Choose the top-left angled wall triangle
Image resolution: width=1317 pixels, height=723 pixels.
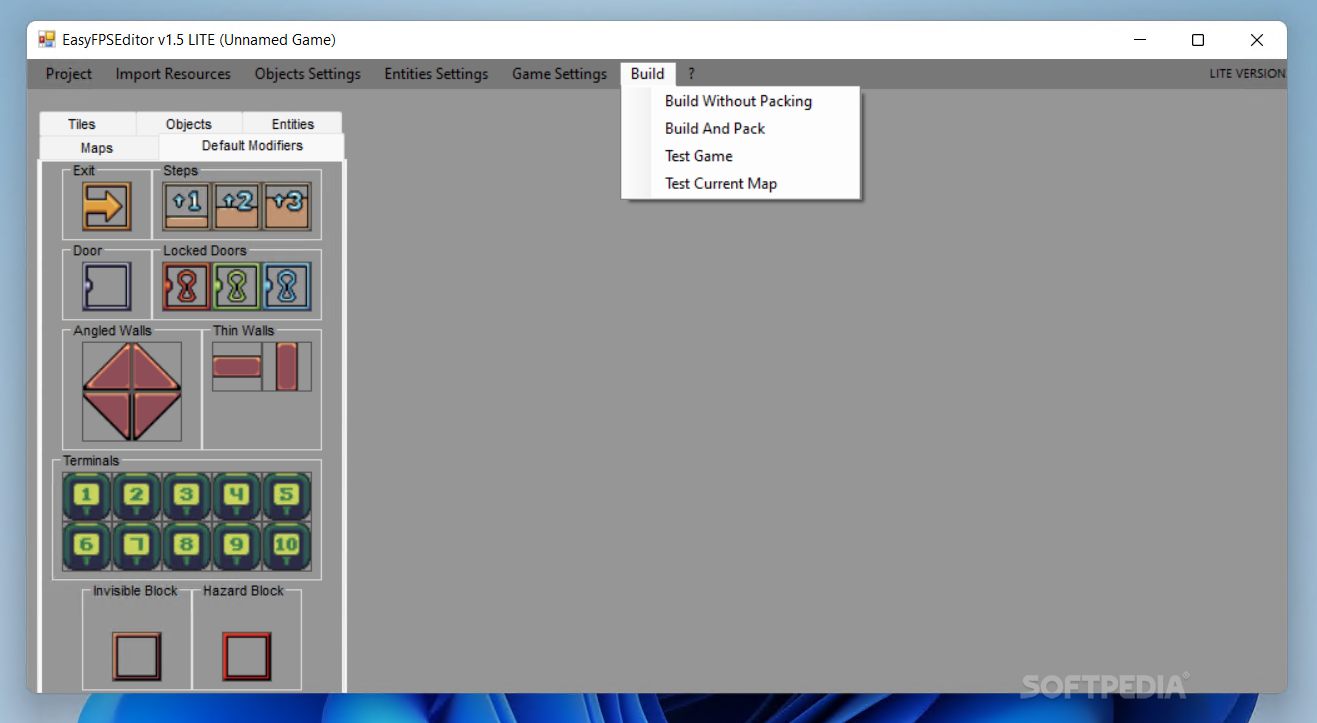click(x=107, y=366)
